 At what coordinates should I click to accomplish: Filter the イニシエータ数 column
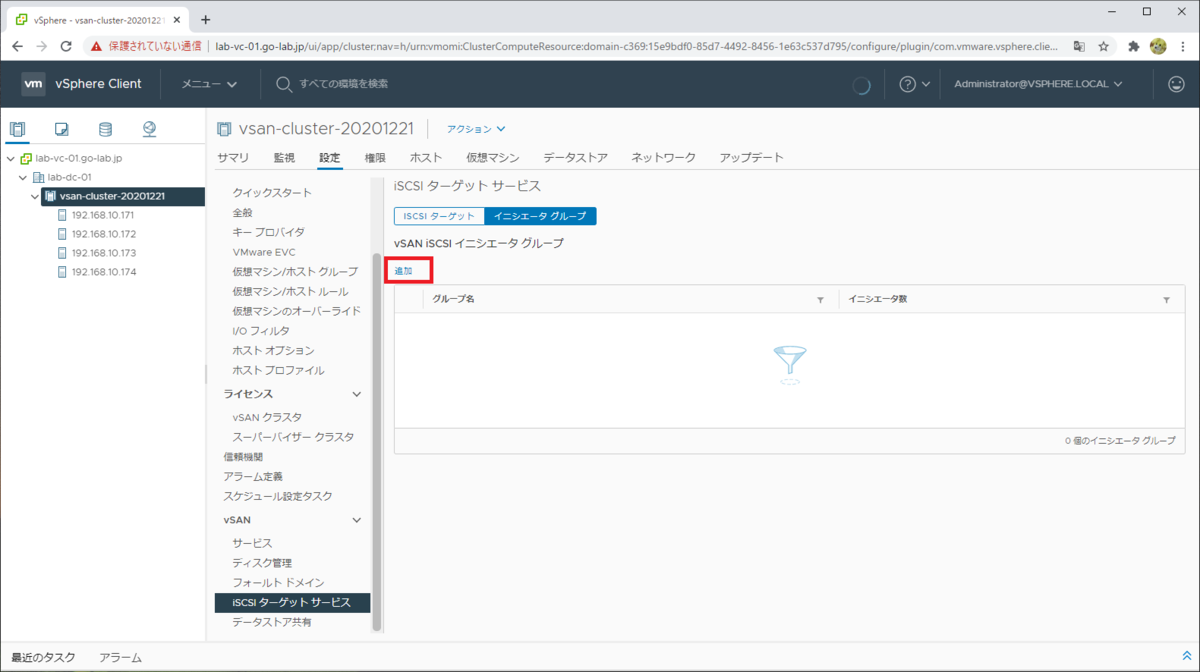click(1166, 300)
